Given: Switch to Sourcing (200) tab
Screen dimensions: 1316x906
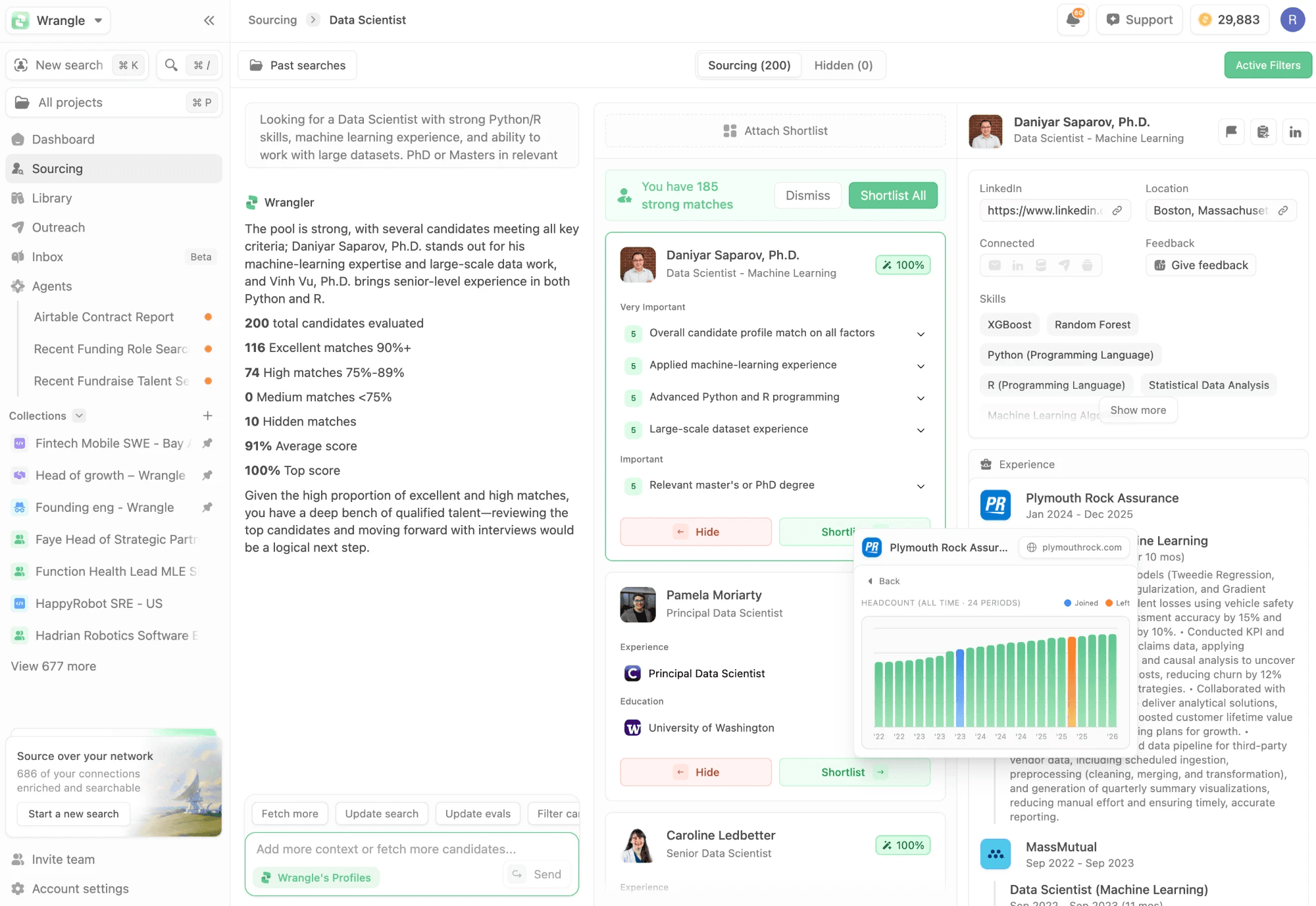Looking at the screenshot, I should click(x=749, y=65).
